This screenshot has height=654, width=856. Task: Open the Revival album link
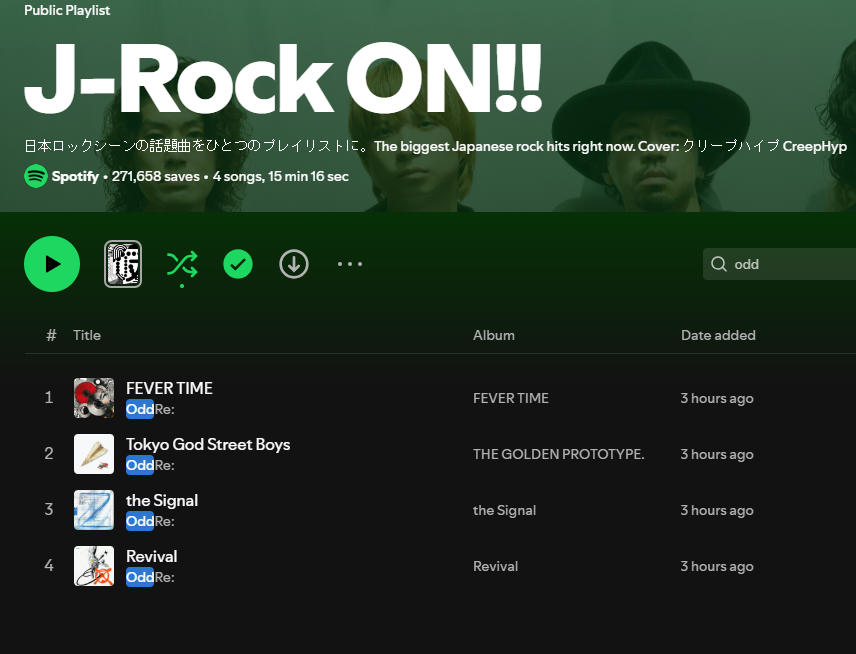[495, 566]
